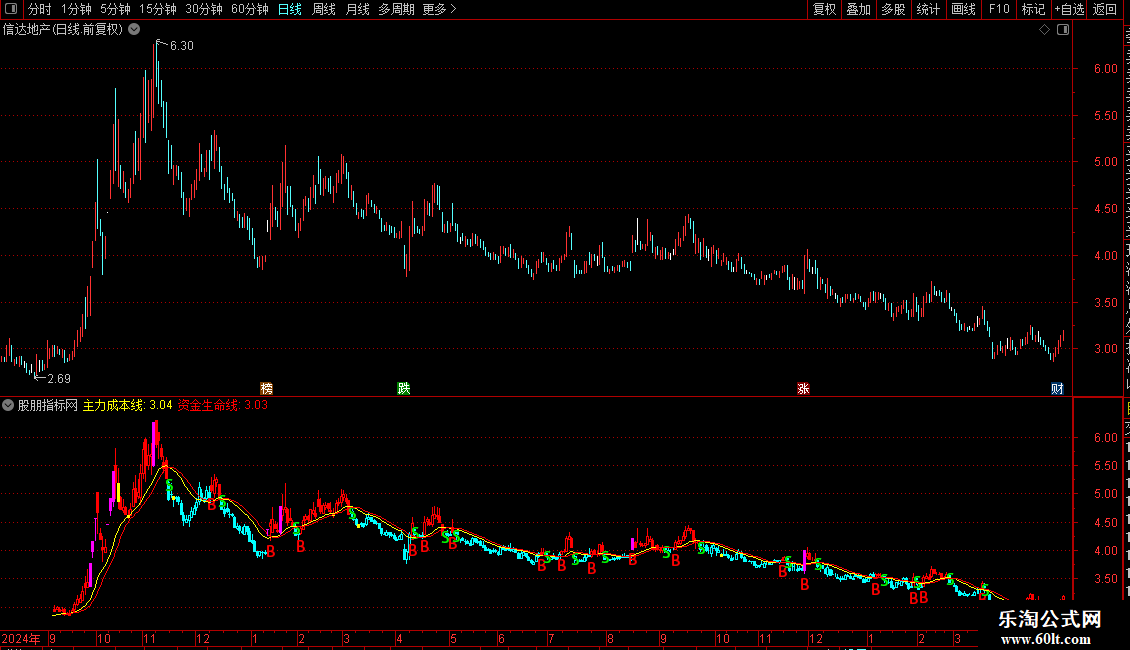Click the 6.30 high price label
Image resolution: width=1130 pixels, height=650 pixels.
point(182,45)
